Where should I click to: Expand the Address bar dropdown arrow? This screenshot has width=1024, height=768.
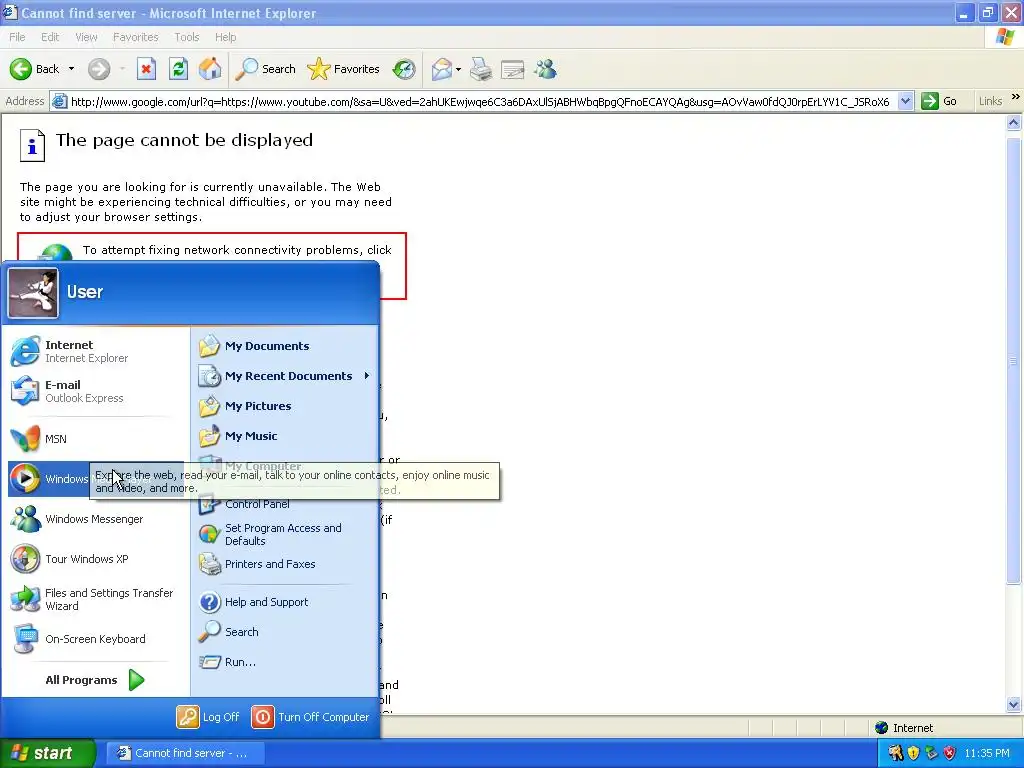(905, 102)
